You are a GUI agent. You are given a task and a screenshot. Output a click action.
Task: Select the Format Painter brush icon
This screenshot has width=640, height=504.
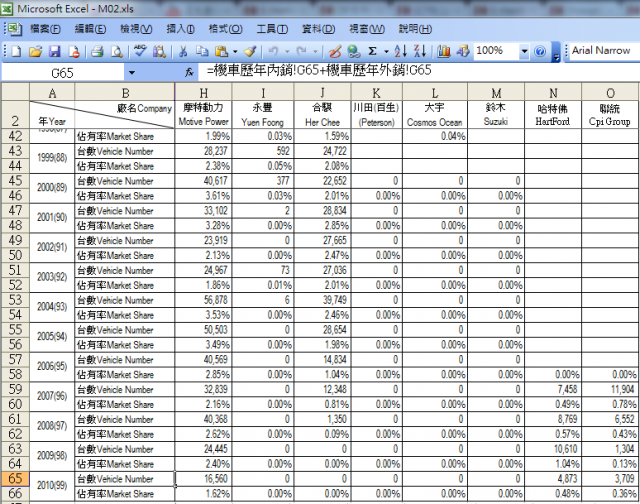(x=250, y=51)
